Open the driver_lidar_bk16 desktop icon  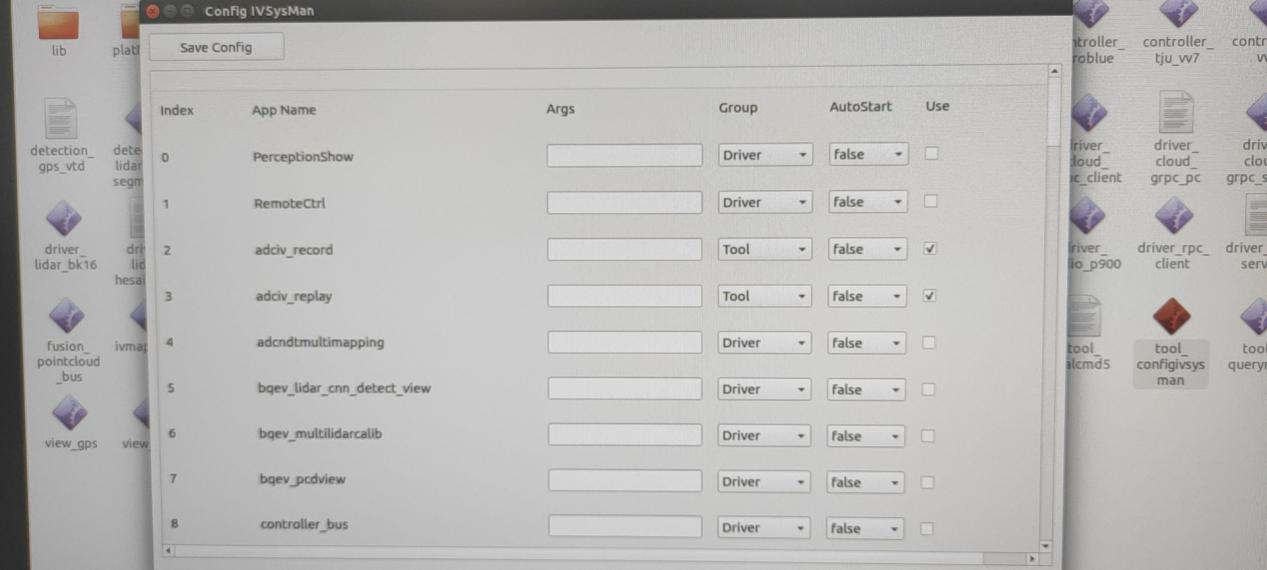pyautogui.click(x=62, y=218)
